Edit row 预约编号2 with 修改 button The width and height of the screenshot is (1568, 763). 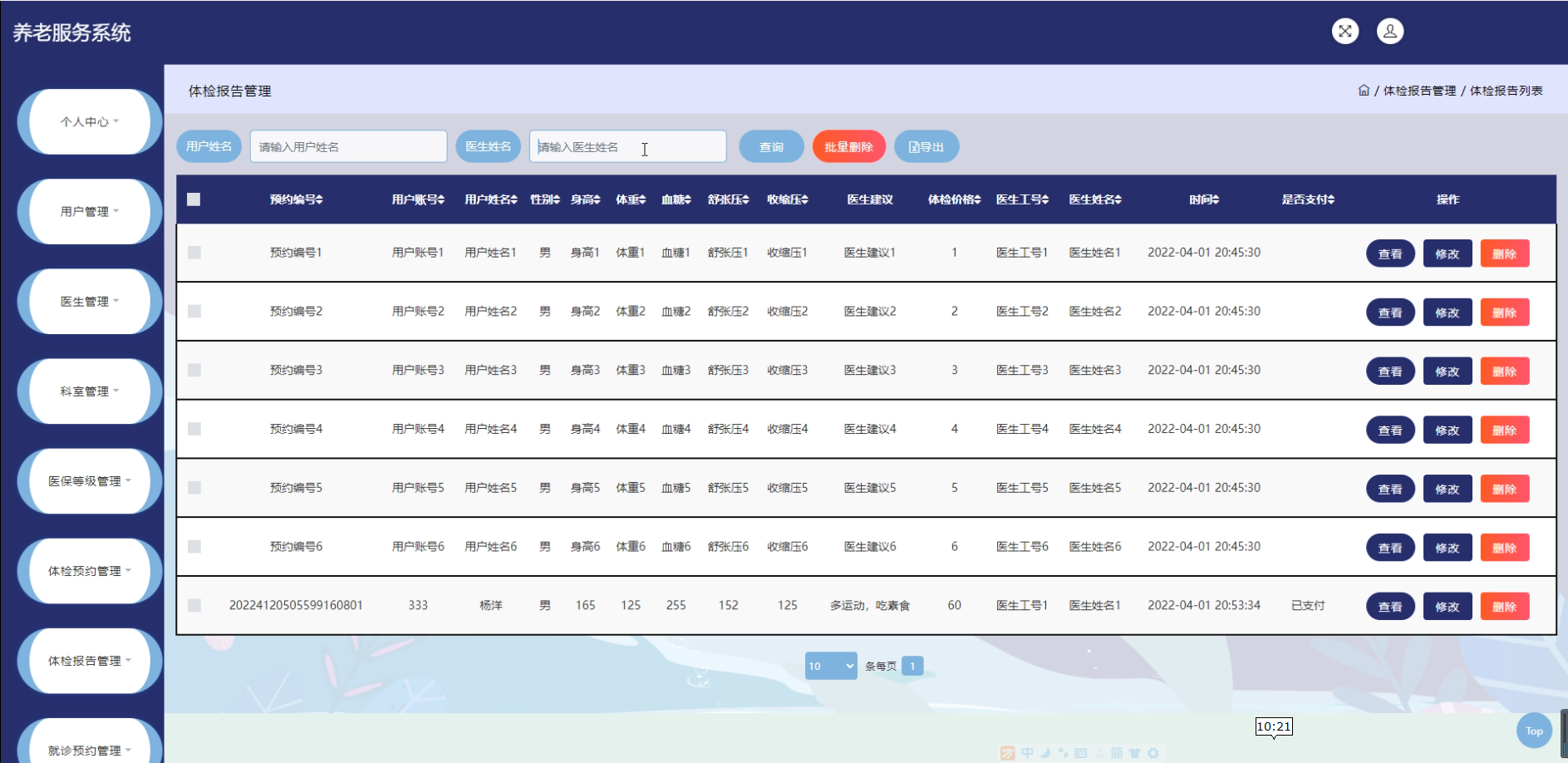click(1448, 313)
